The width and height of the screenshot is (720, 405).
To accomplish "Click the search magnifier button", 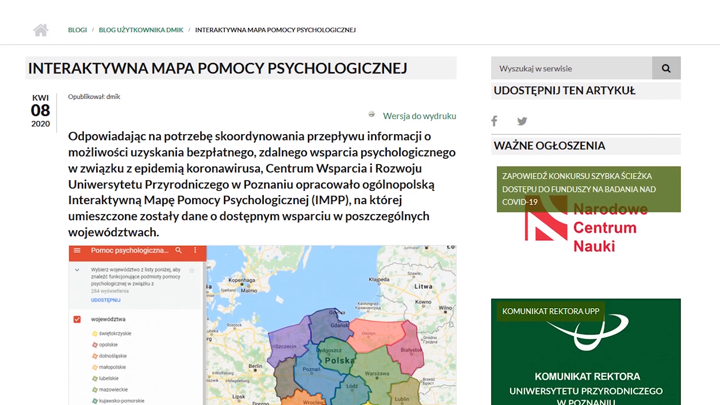I will click(666, 68).
